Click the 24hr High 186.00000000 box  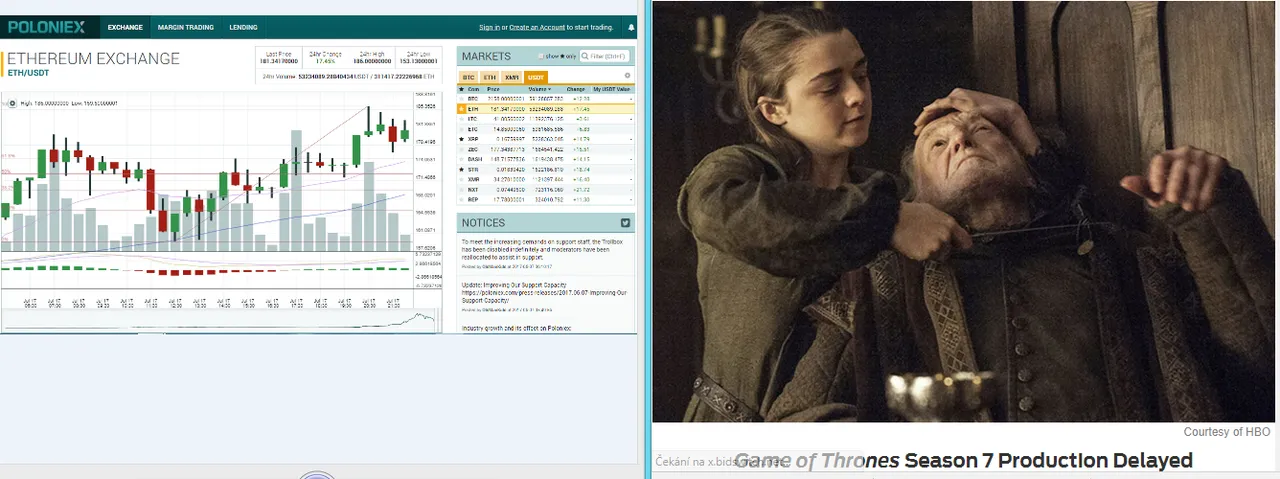coord(371,58)
